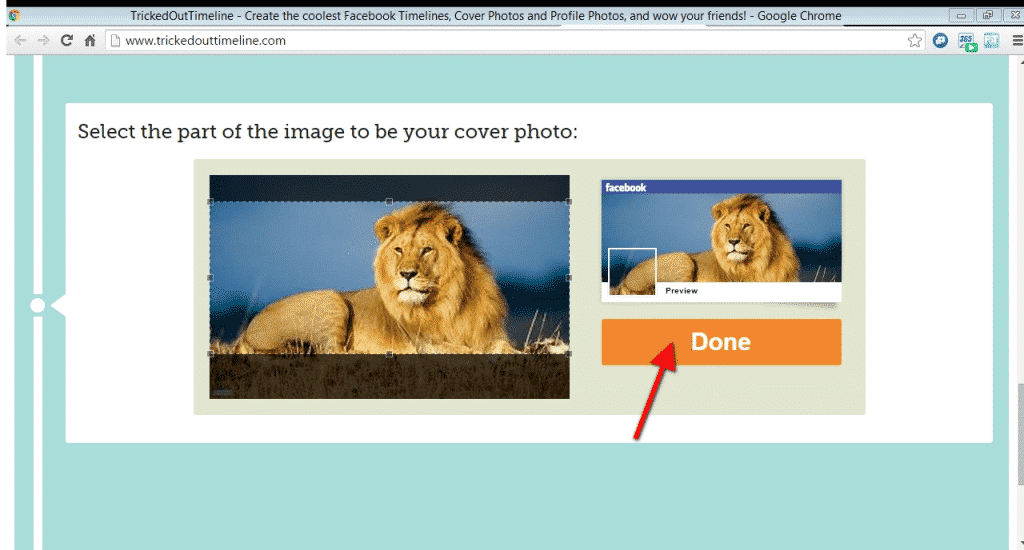Click the top-left crop selection handle

pos(210,202)
